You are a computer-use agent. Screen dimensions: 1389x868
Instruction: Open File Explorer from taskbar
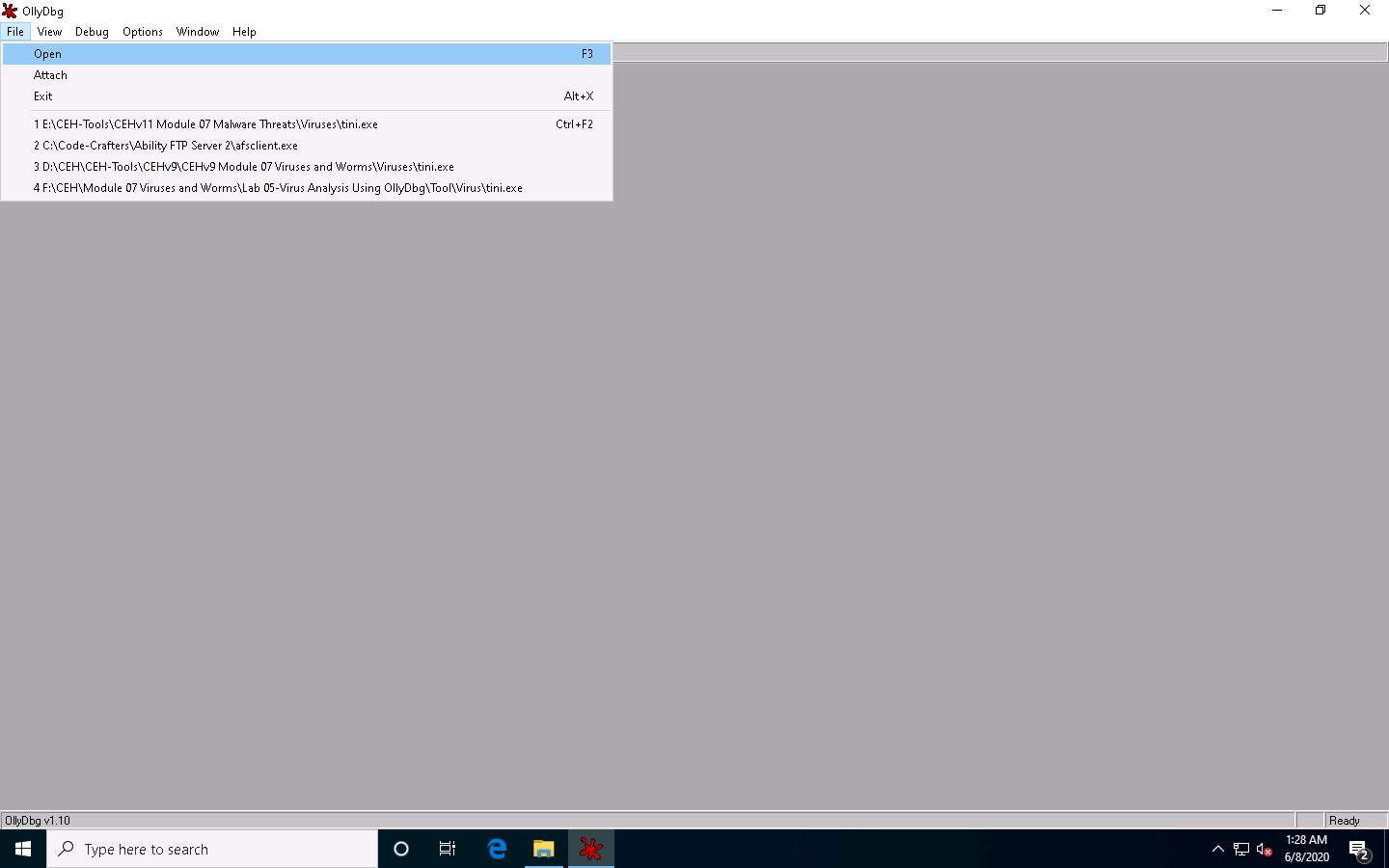click(544, 849)
